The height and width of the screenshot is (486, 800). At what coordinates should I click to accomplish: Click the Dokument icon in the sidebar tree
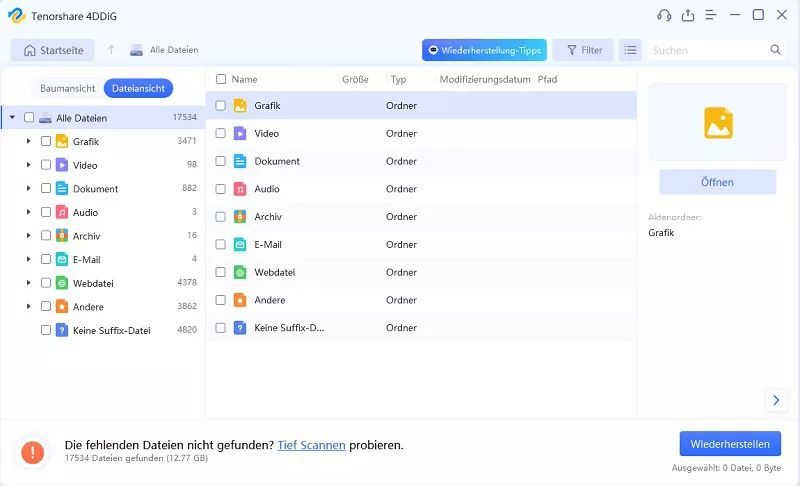click(62, 189)
